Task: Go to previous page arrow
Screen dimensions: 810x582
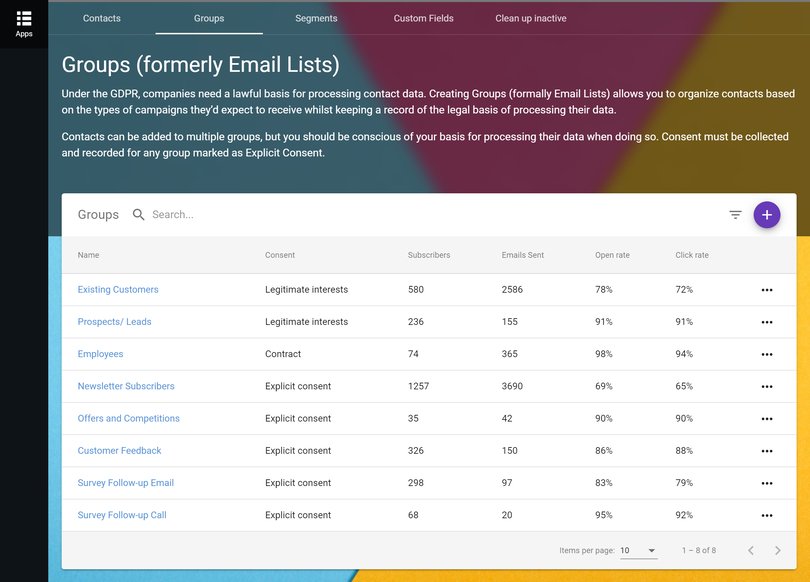Action: point(750,551)
